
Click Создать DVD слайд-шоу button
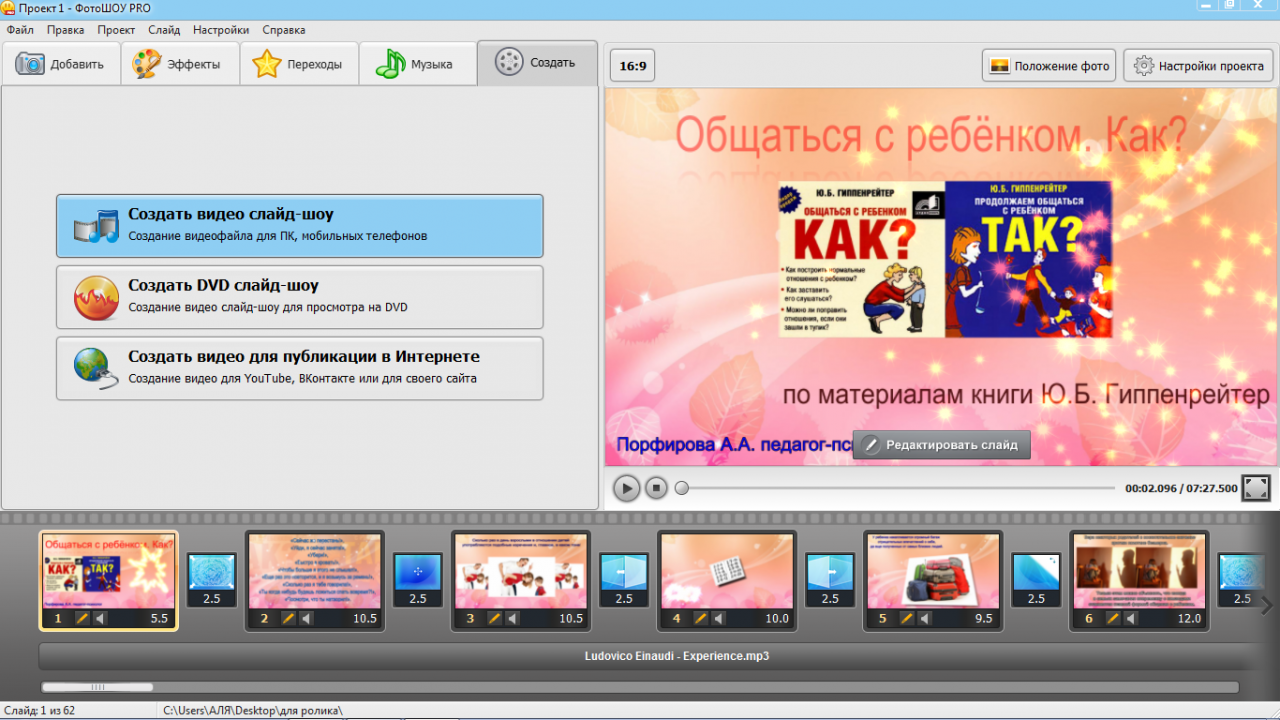pos(300,297)
